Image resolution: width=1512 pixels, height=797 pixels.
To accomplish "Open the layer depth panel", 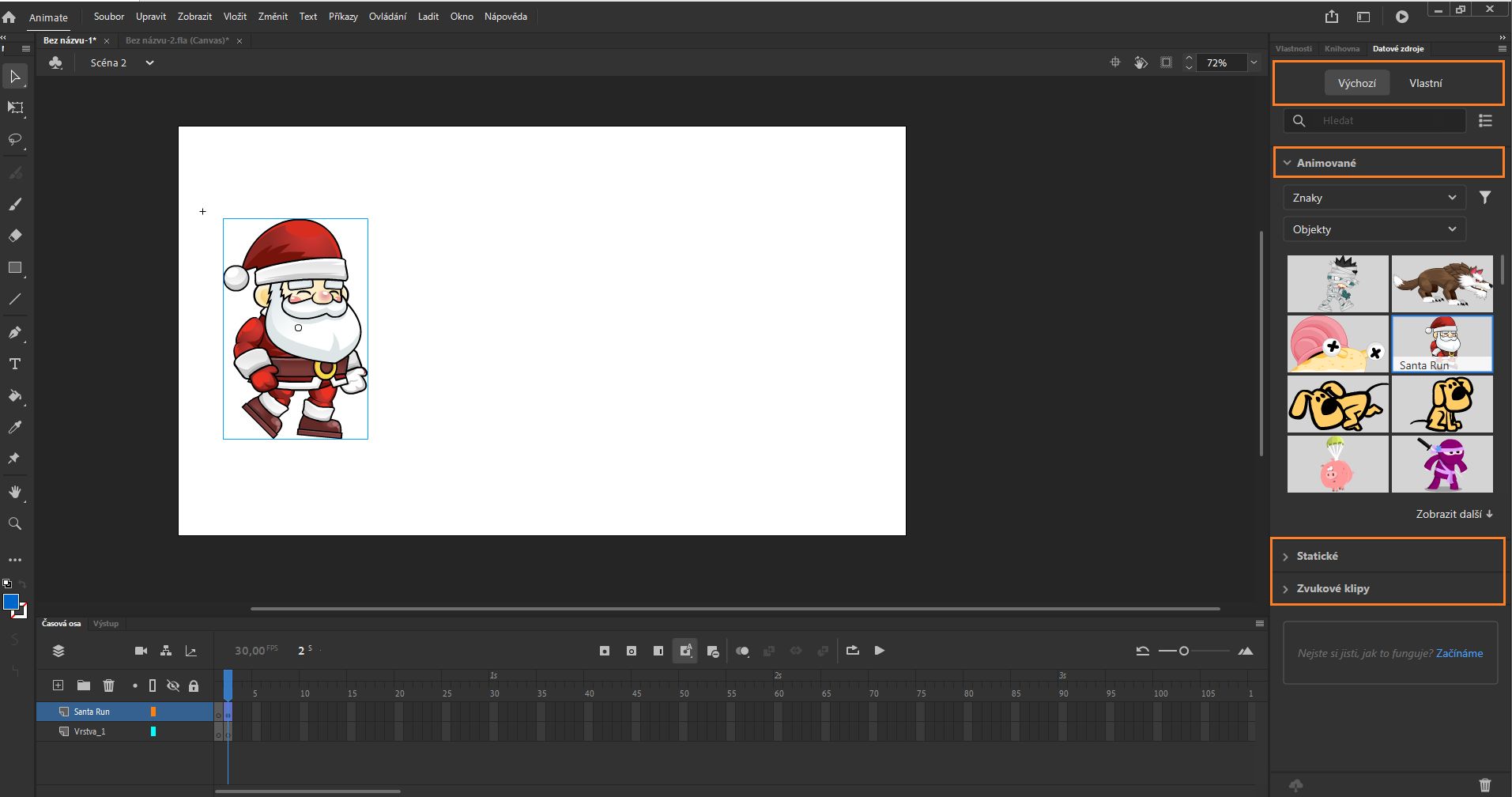I will 190,651.
